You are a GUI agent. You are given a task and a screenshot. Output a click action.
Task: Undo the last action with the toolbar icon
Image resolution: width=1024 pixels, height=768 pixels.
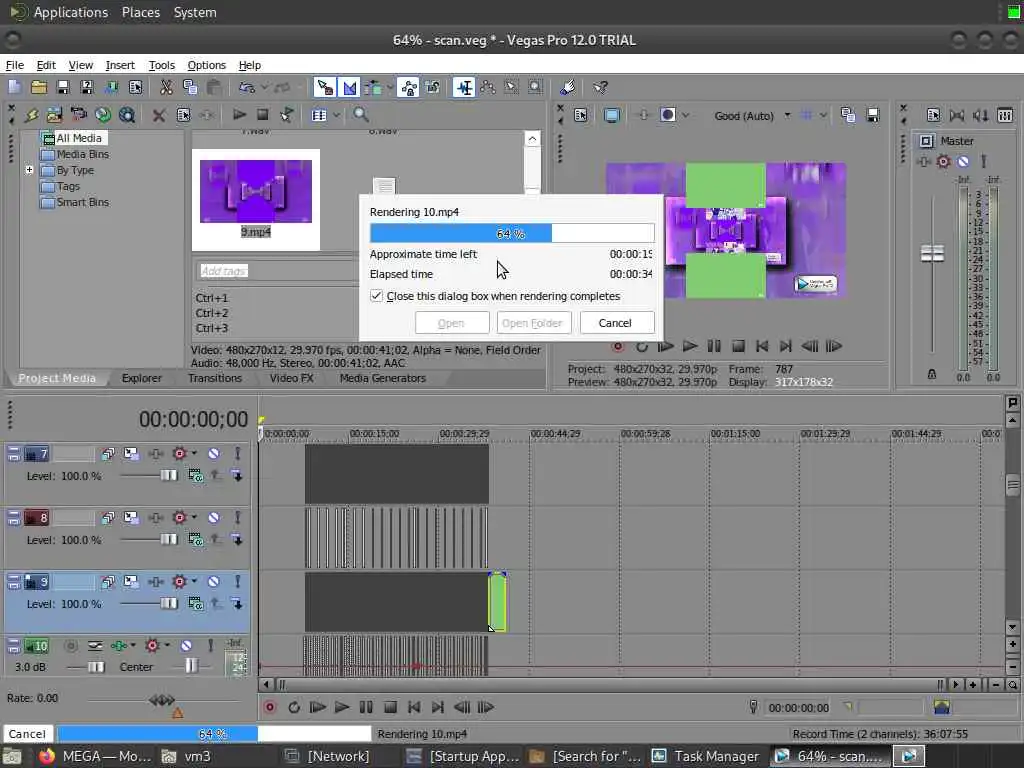(x=246, y=87)
